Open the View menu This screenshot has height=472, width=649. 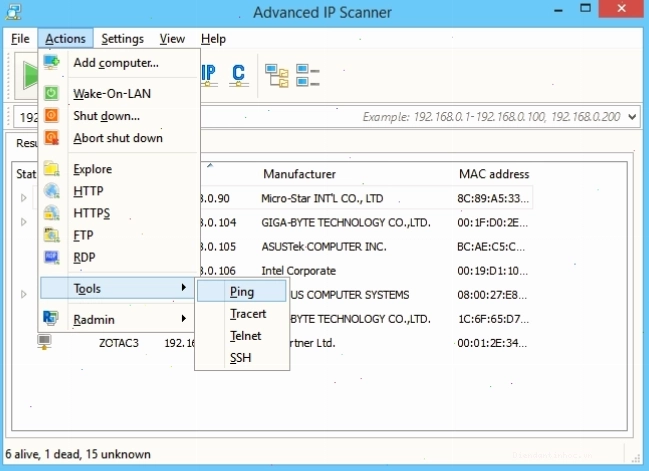tap(172, 39)
